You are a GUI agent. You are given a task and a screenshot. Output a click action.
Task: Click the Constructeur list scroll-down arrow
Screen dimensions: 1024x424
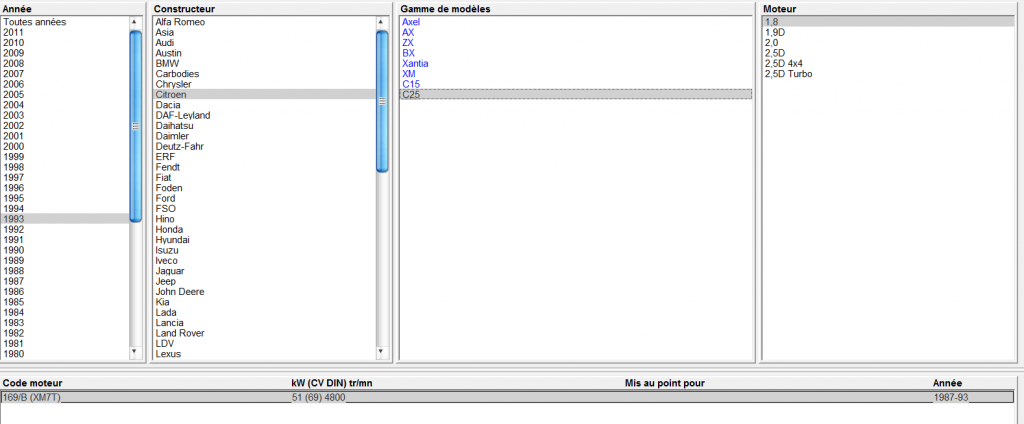click(382, 352)
